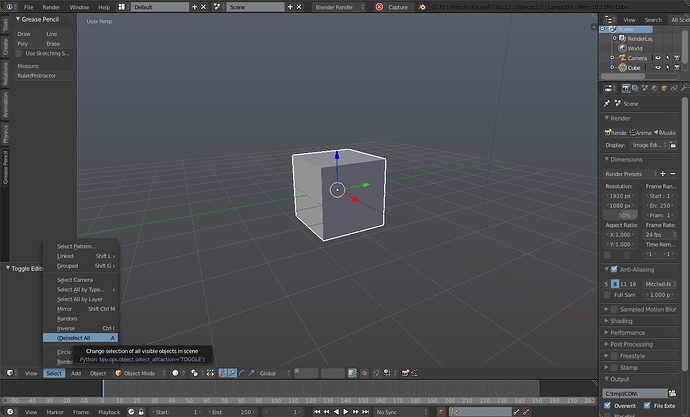Open the Image Editor display dropdown
The width and height of the screenshot is (690, 417).
[649, 145]
